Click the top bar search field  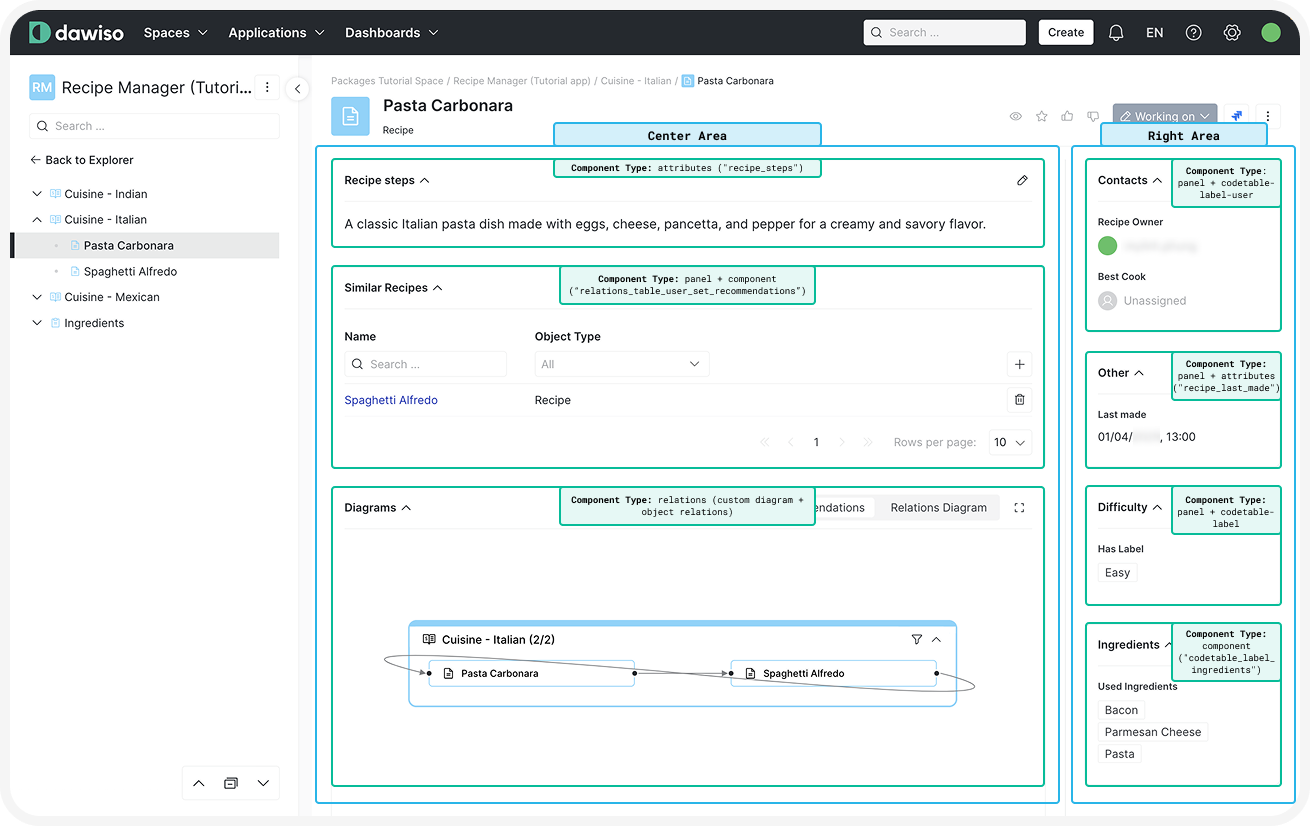944,33
